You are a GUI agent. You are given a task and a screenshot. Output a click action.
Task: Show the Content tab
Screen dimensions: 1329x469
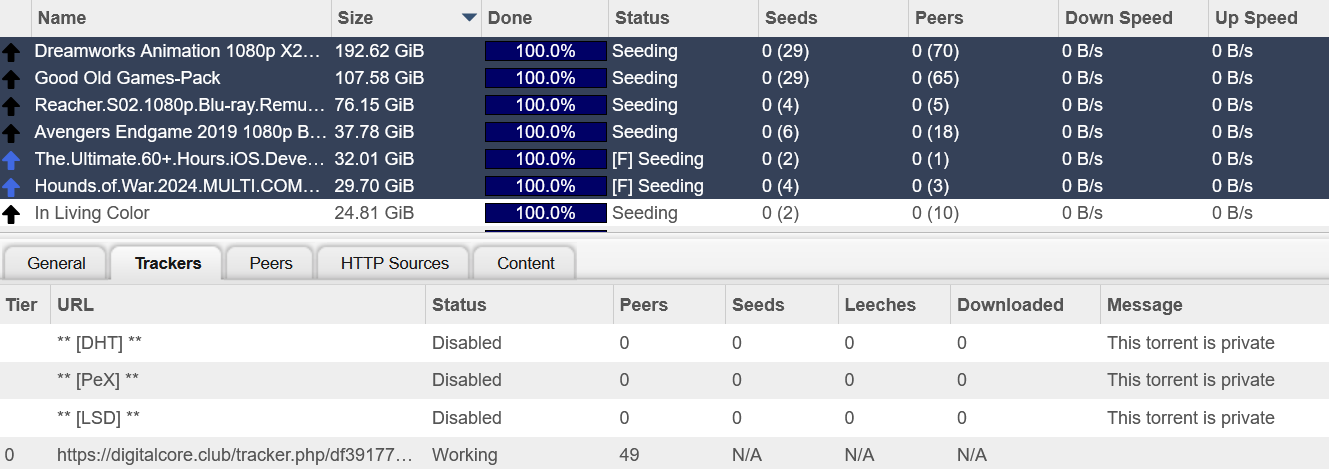coord(525,263)
